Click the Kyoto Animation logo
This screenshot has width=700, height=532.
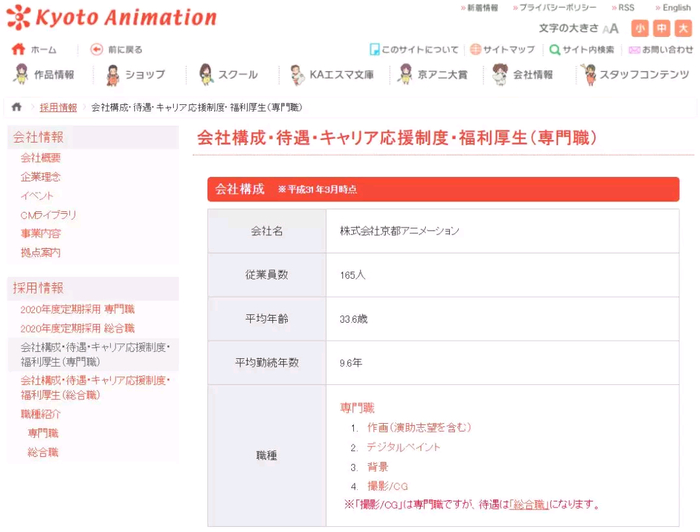tap(110, 17)
